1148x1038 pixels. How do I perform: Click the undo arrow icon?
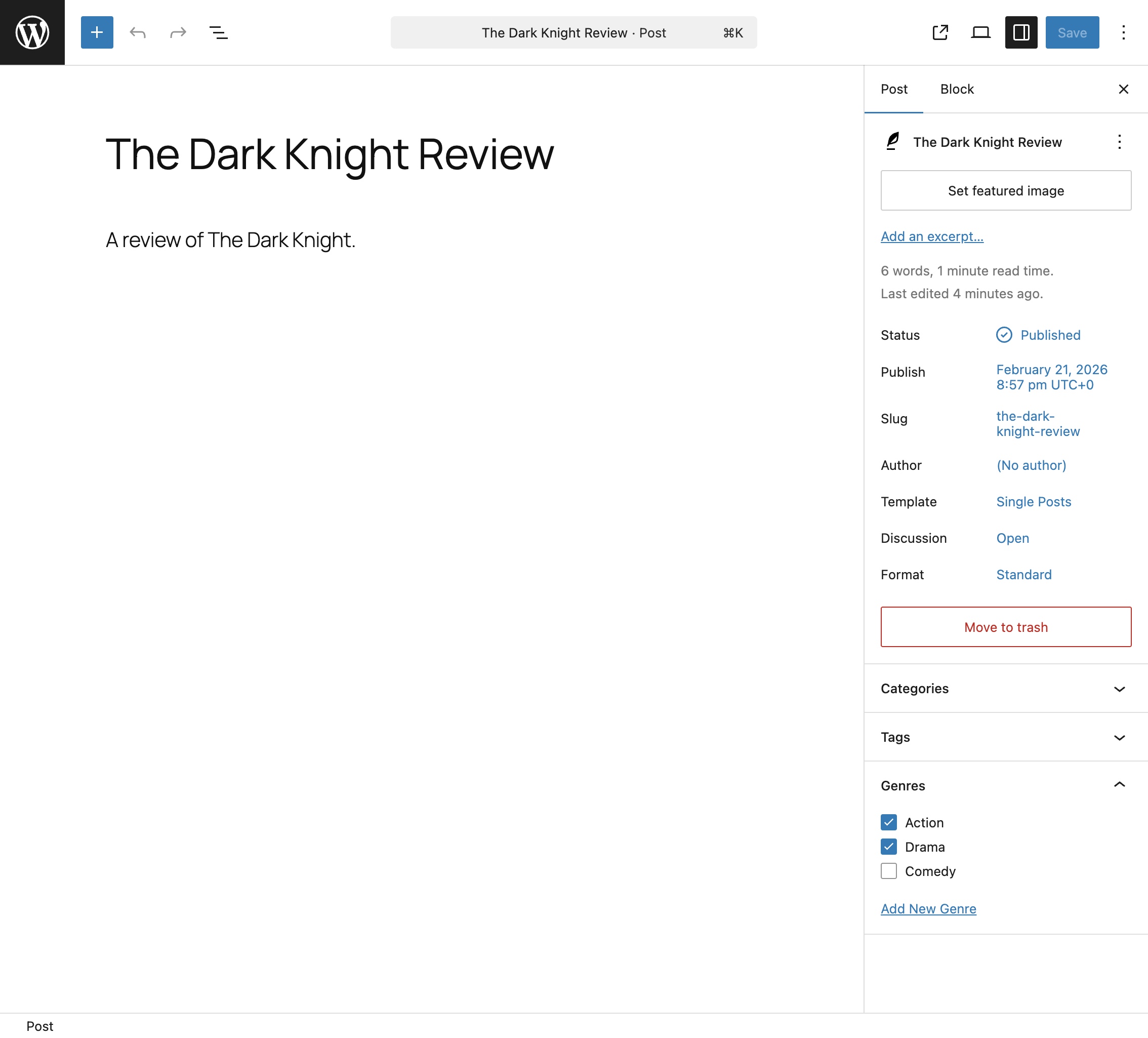[x=137, y=32]
